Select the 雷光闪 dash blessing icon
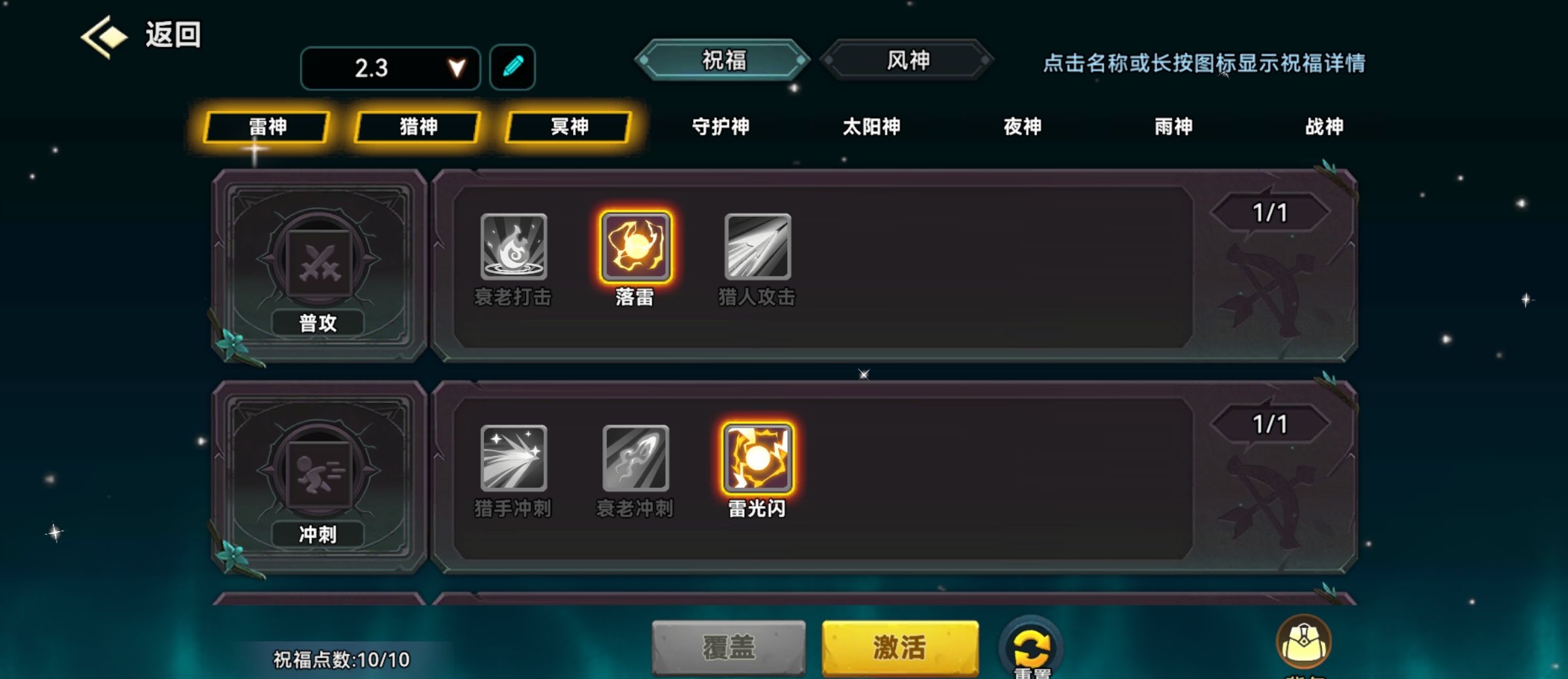Screen dimensions: 1568x679 point(758,458)
